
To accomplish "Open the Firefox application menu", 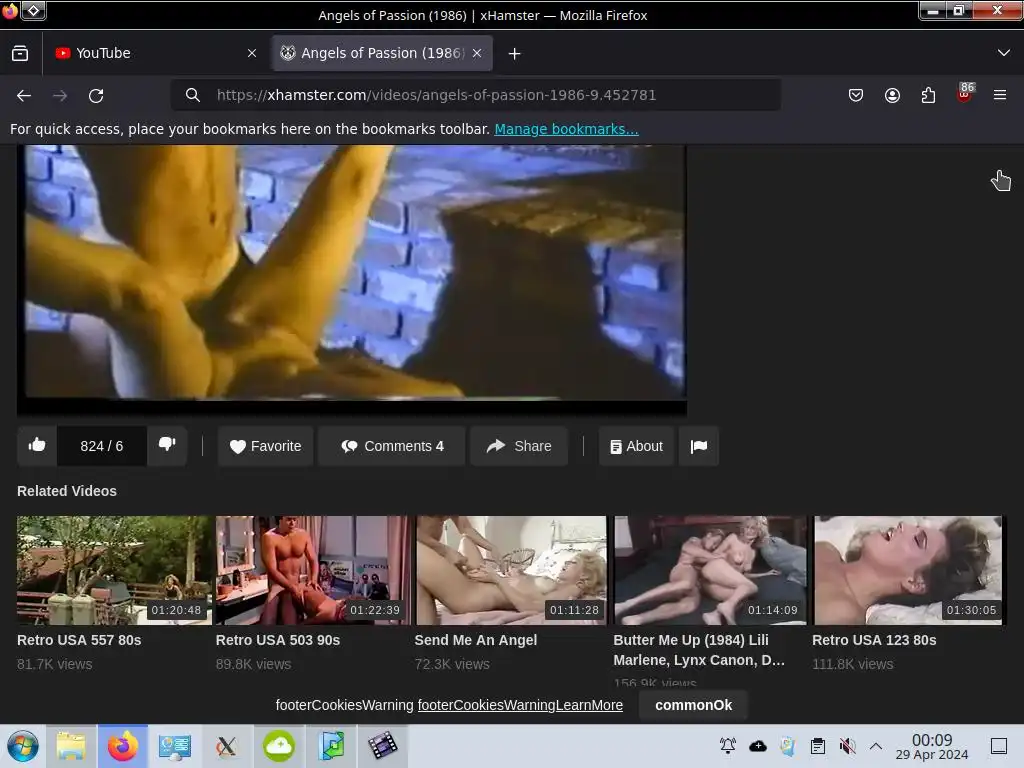I will tap(1000, 95).
